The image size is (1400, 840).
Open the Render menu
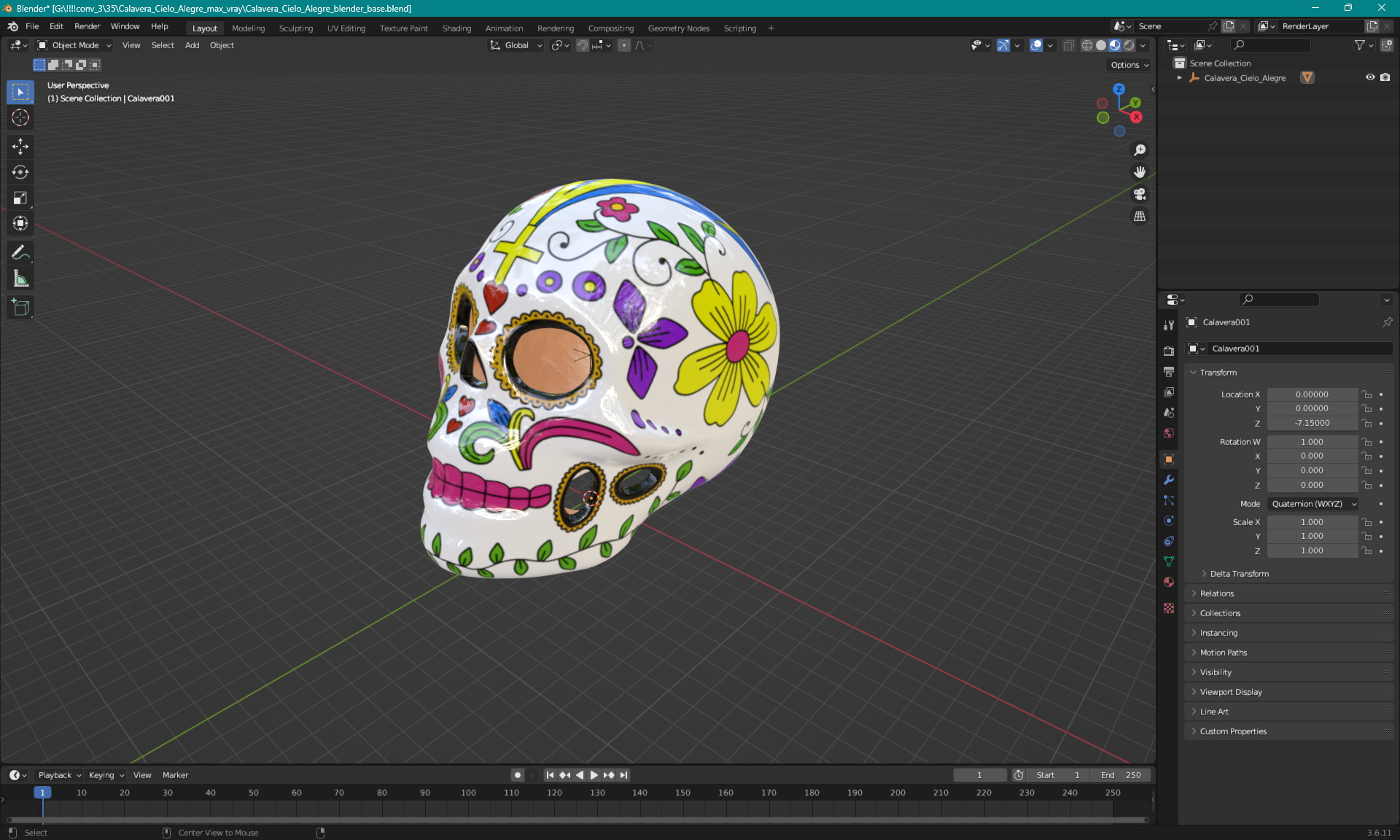coord(87,26)
